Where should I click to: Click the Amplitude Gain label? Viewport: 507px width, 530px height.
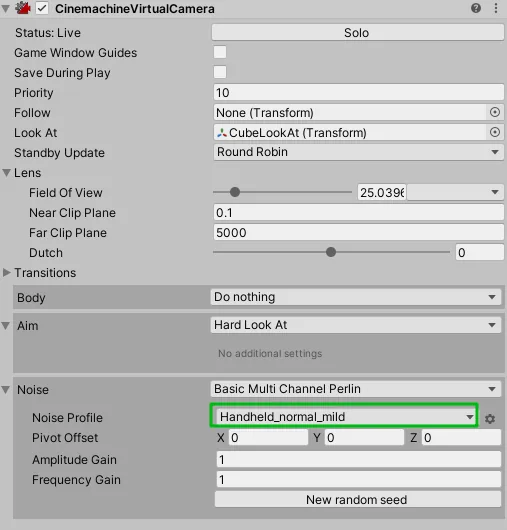coord(74,460)
